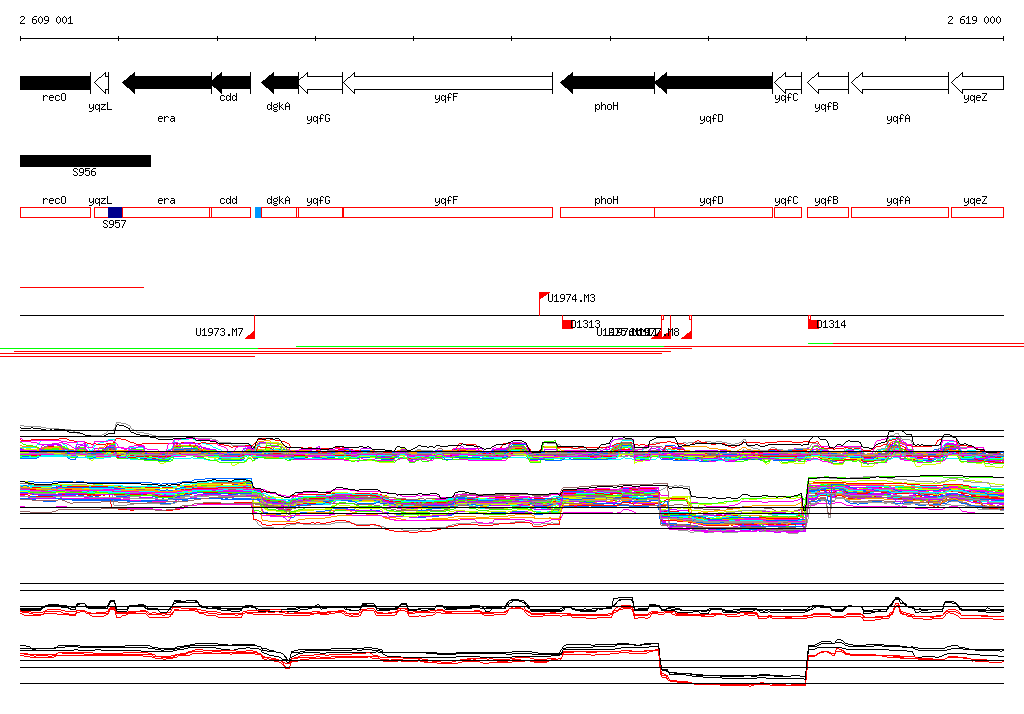
Task: Select the small white yqzL gene arrow
Action: click(x=101, y=83)
